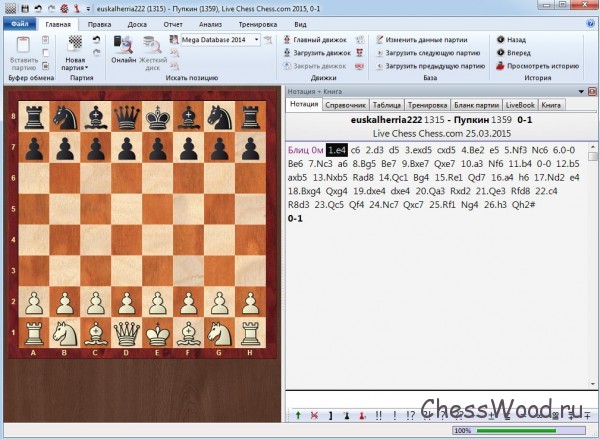The width and height of the screenshot is (600, 439).
Task: Click the Save floppy icon in title bar
Action: point(25,8)
